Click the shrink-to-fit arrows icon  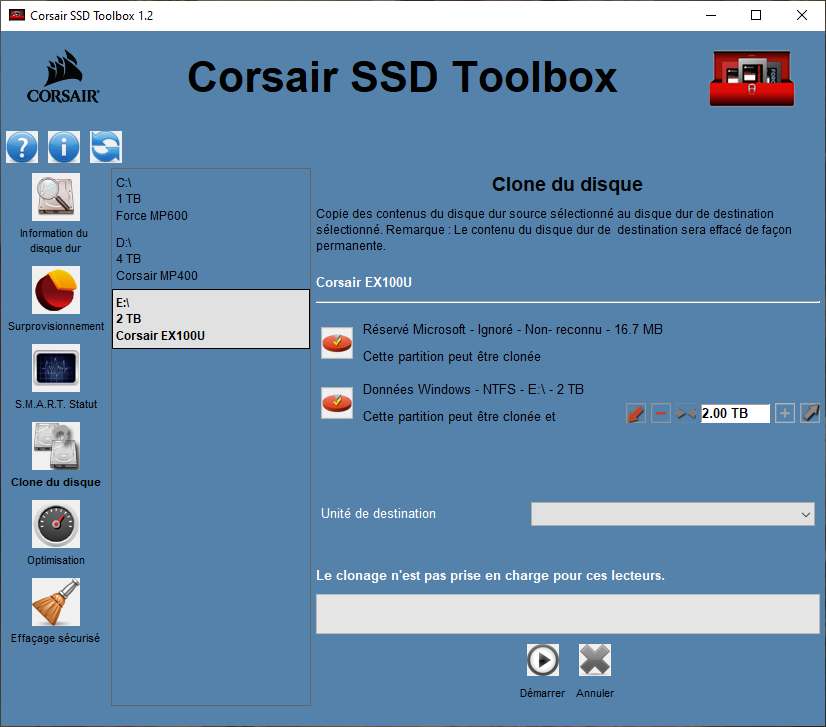pyautogui.click(x=685, y=413)
